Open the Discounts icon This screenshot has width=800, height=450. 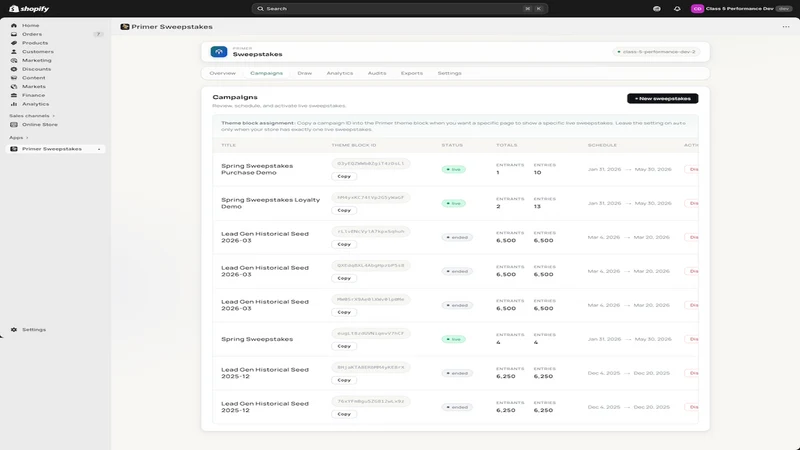click(14, 69)
